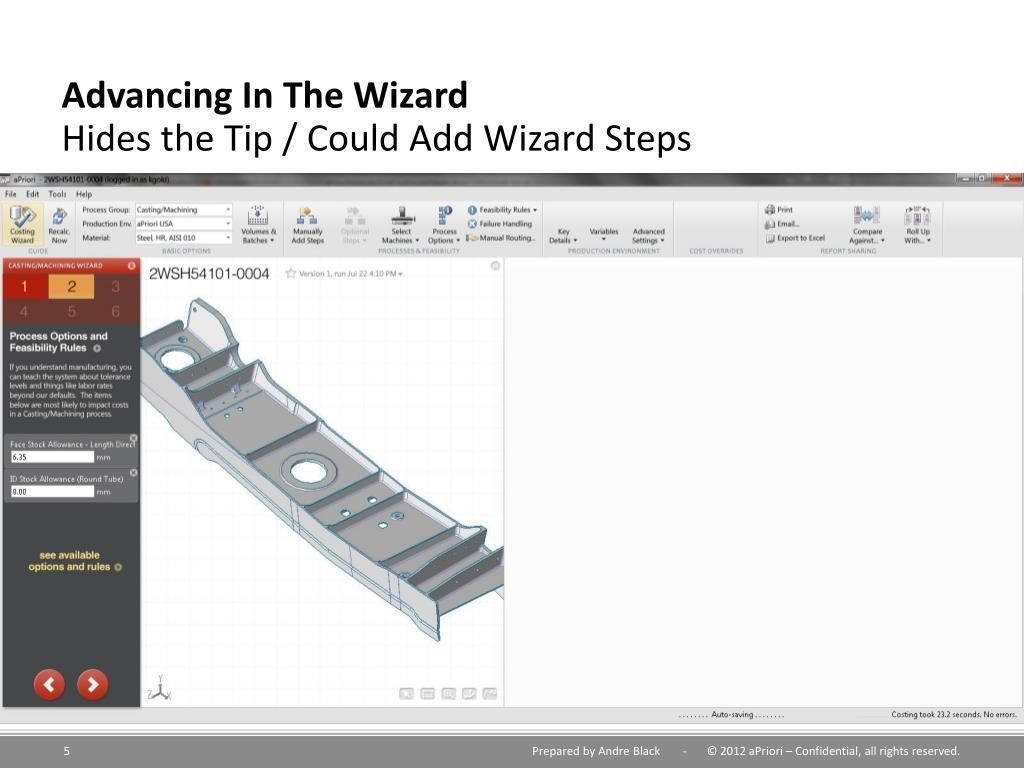Viewport: 1024px width, 768px height.
Task: Click Face Stock Allowance value field
Action: [52, 457]
